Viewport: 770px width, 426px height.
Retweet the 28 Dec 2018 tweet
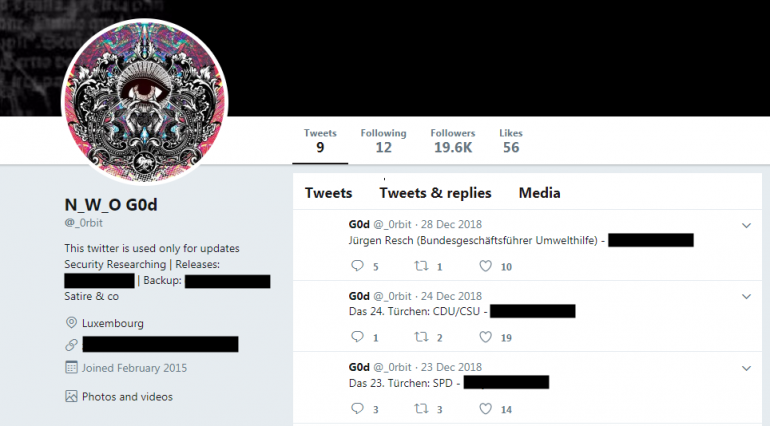421,266
